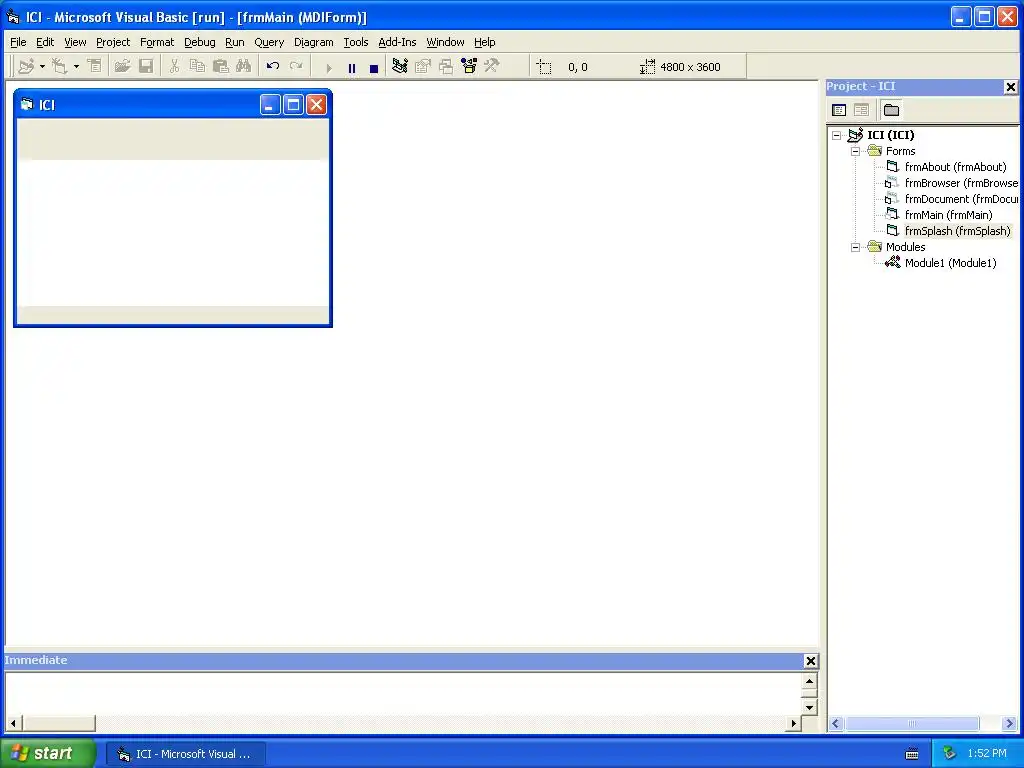
Task: Collapse the Forms folder
Action: tap(856, 152)
